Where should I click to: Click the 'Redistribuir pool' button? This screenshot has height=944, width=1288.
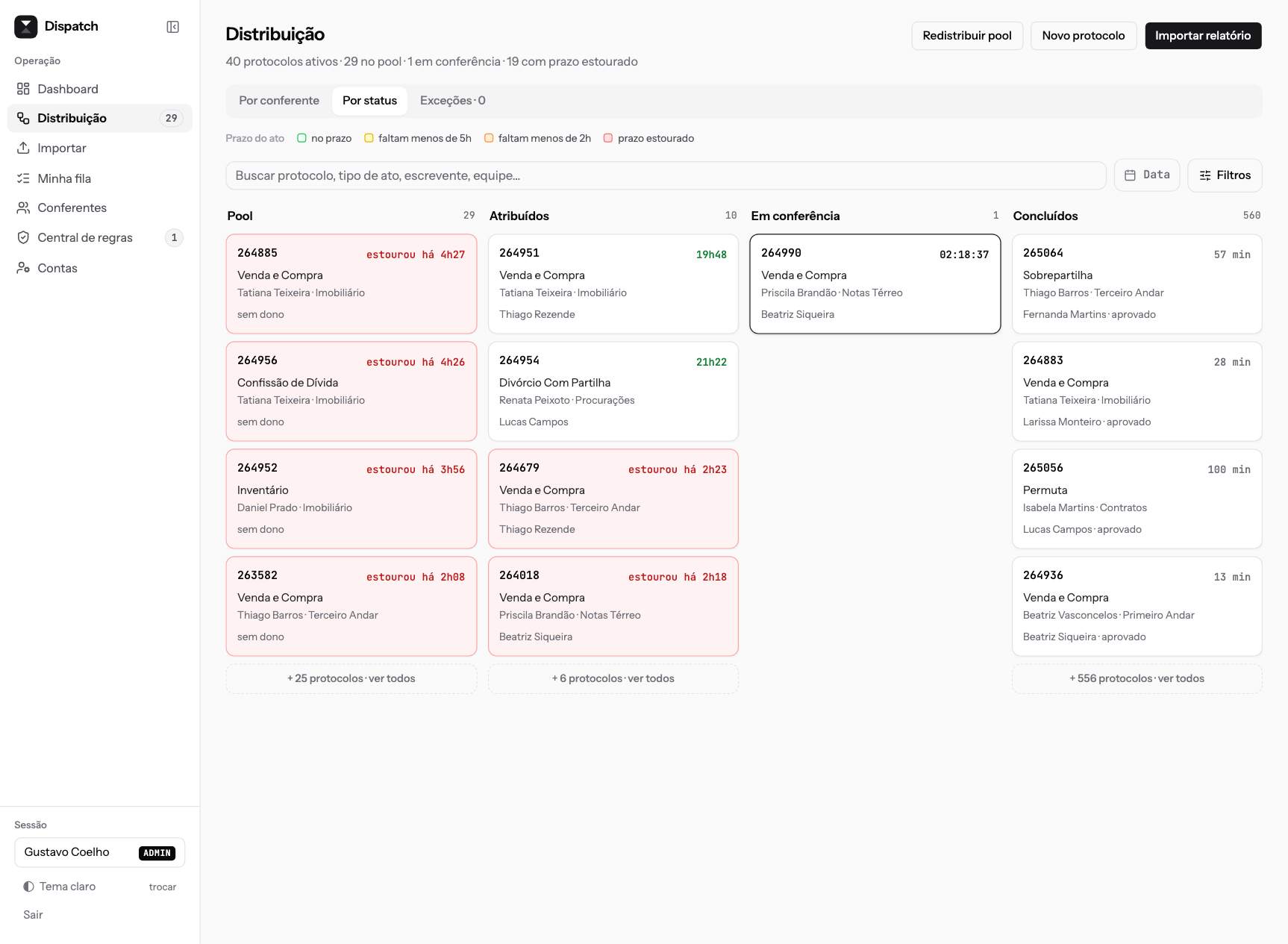(967, 36)
